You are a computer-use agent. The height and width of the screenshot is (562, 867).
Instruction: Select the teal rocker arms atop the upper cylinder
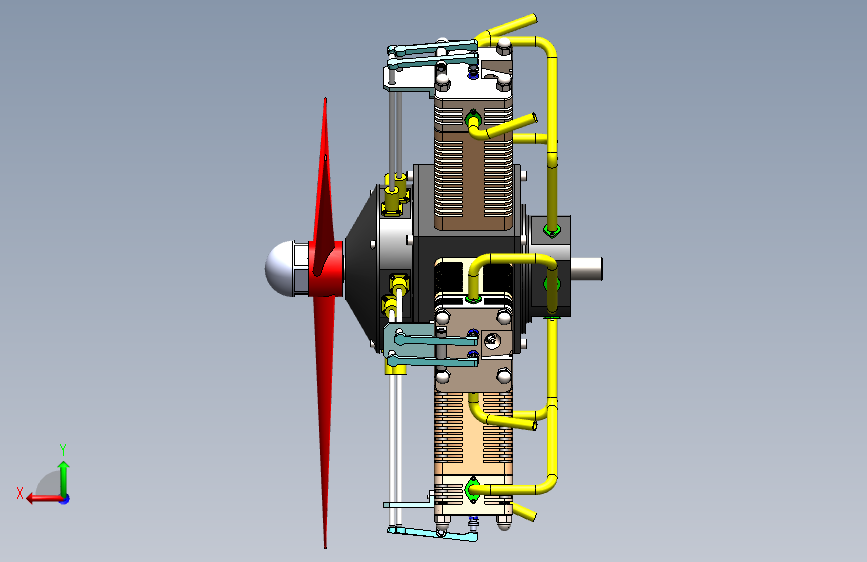432,54
